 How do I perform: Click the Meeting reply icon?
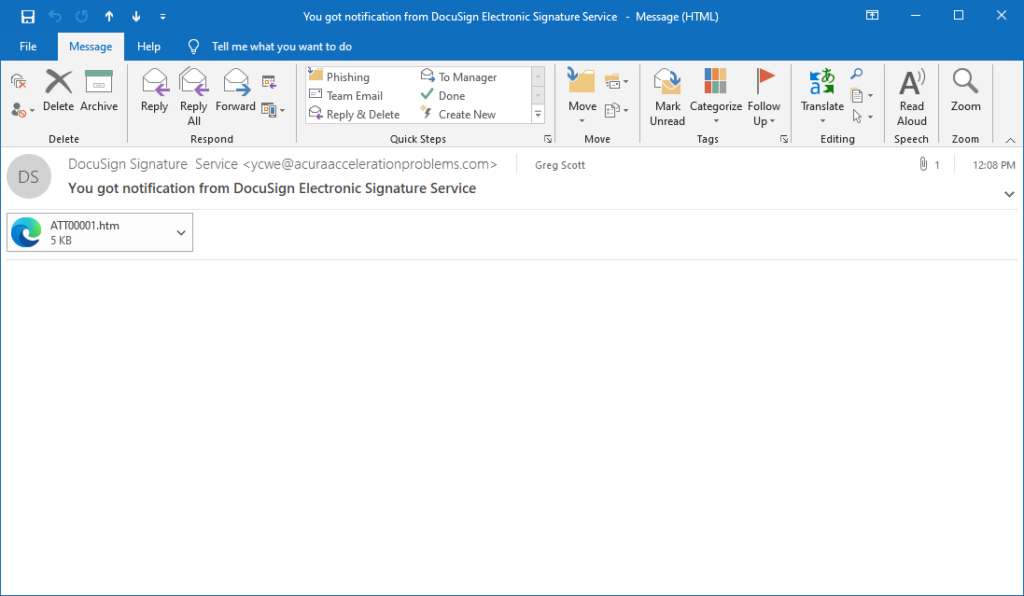[x=269, y=82]
